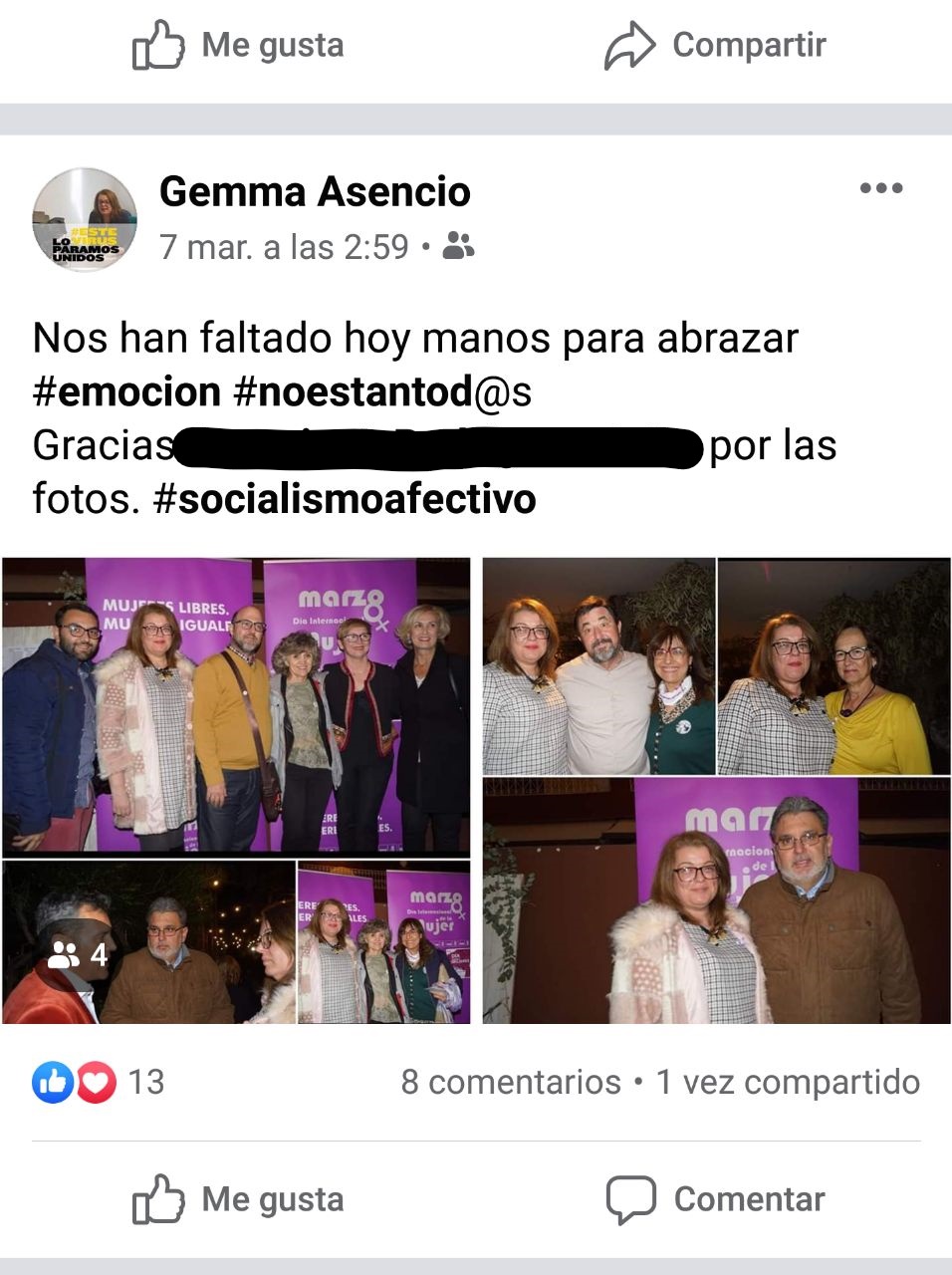This screenshot has width=952, height=1275.
Task: Open Gemma Asencio's profile picture
Action: 85,219
